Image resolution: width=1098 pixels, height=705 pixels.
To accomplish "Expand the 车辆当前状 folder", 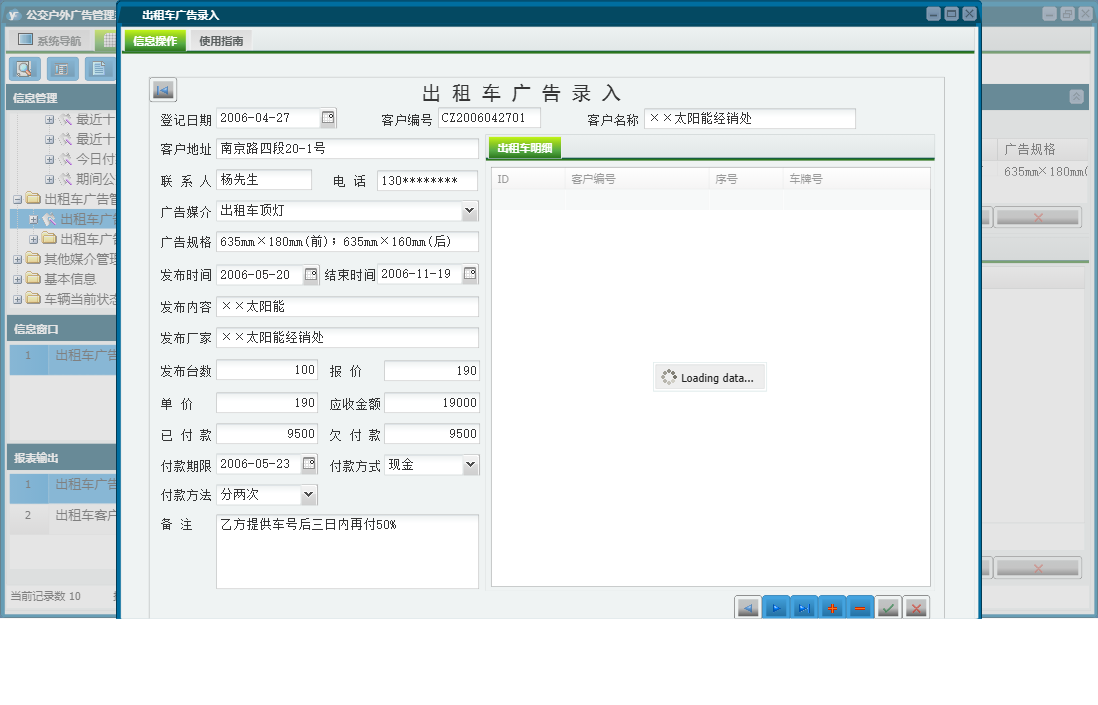I will [x=18, y=299].
